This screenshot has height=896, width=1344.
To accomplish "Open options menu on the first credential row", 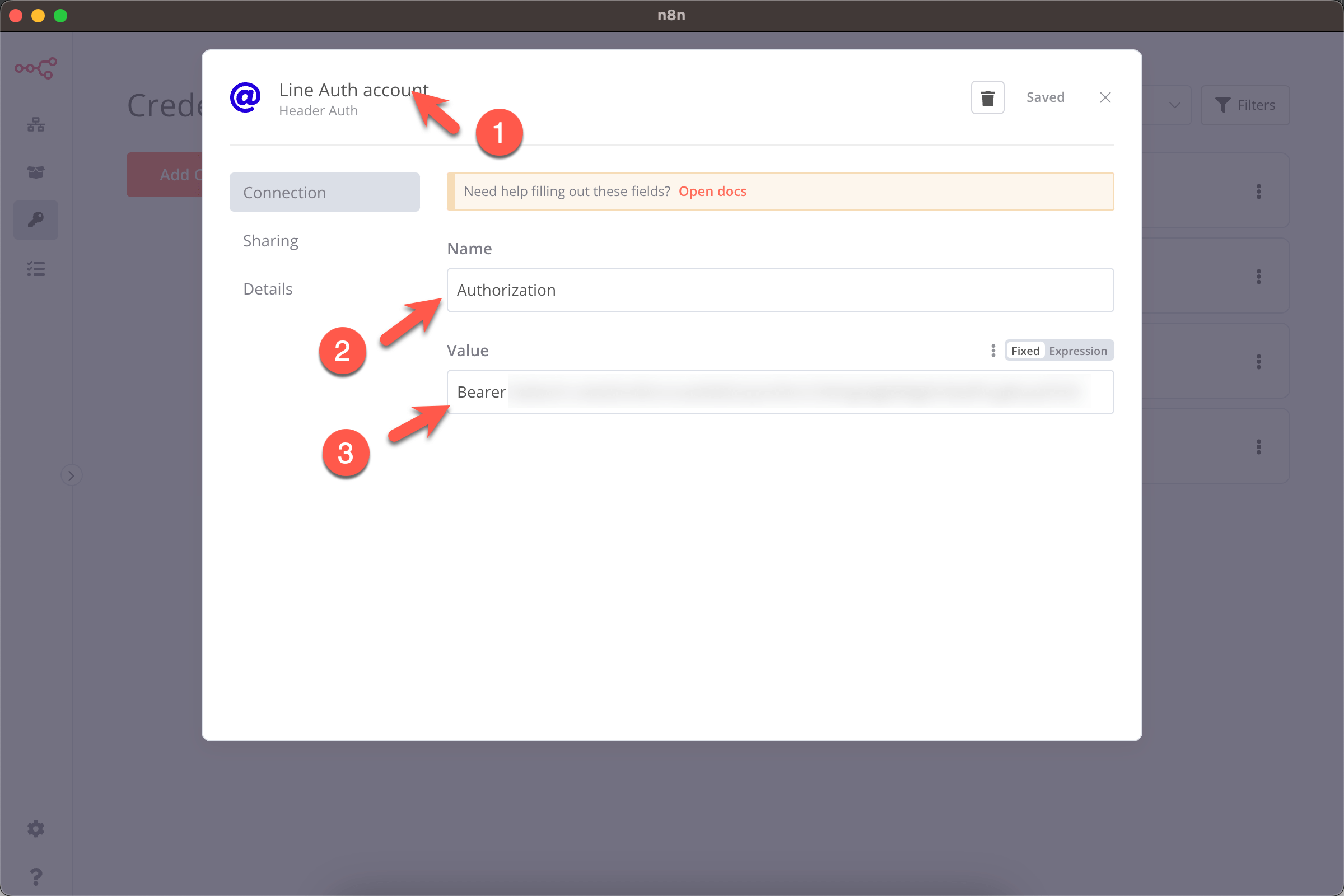I will (x=1259, y=192).
